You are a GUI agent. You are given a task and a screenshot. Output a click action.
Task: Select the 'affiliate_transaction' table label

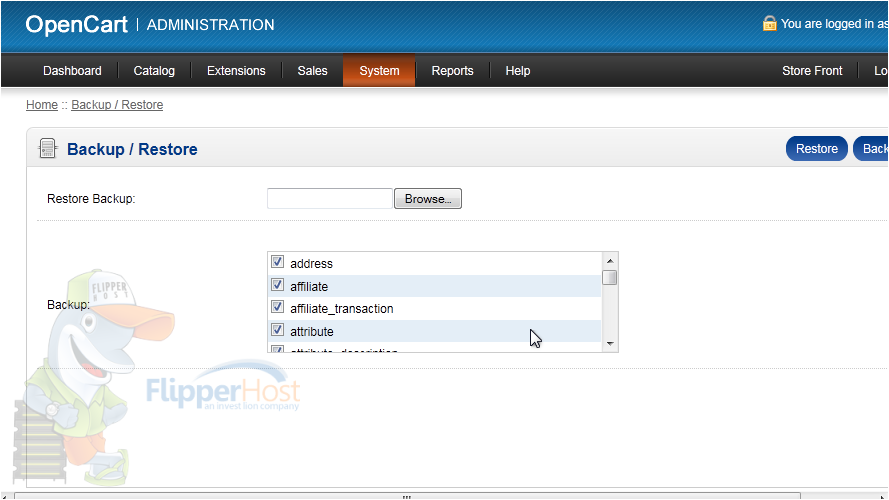(x=342, y=308)
